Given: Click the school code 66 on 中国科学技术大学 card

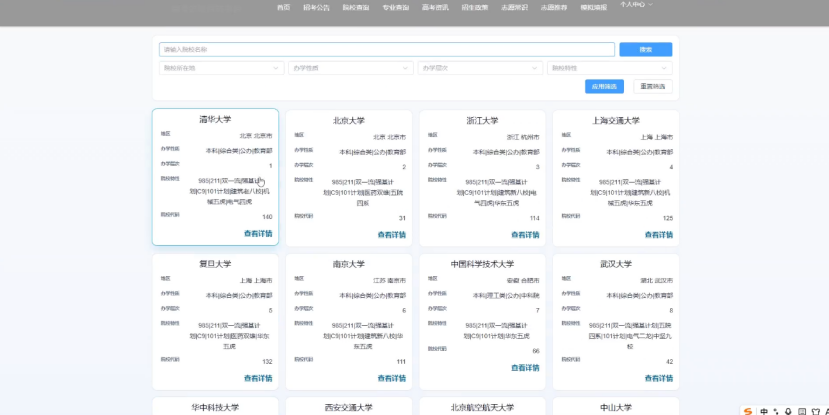Looking at the screenshot, I should (x=536, y=351).
